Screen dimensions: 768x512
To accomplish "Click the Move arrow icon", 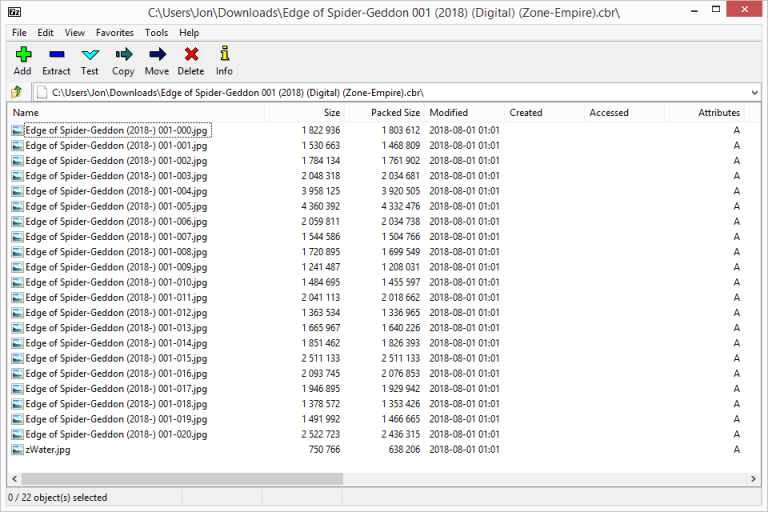I will 157,54.
